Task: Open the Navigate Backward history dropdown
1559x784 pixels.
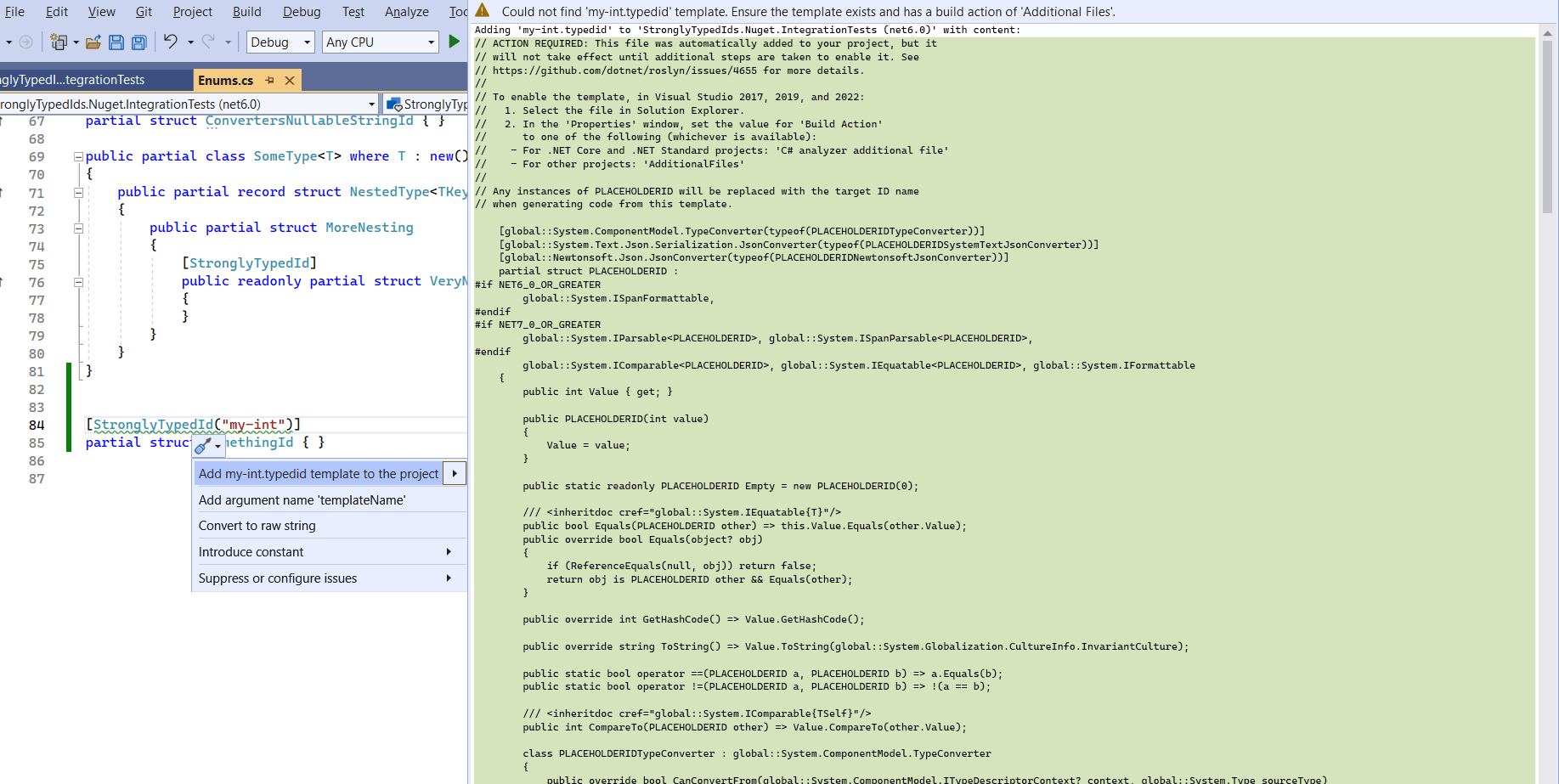Action: click(8, 42)
